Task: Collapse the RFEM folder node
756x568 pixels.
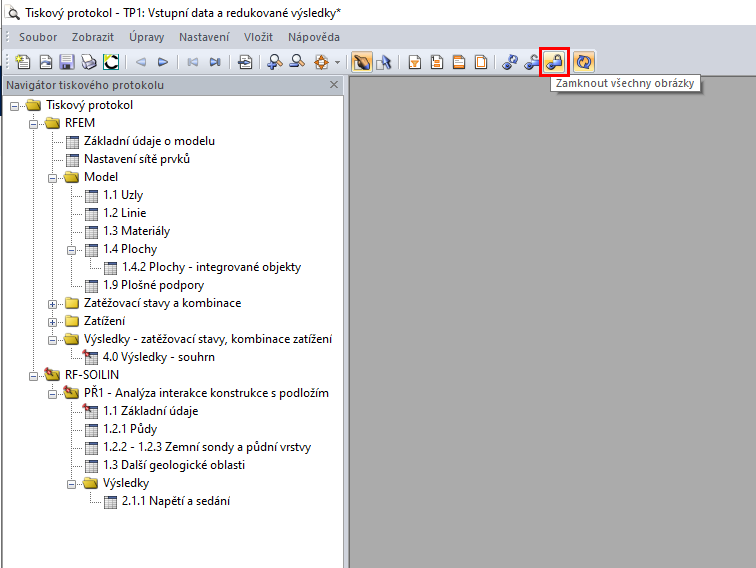Action: coord(33,124)
